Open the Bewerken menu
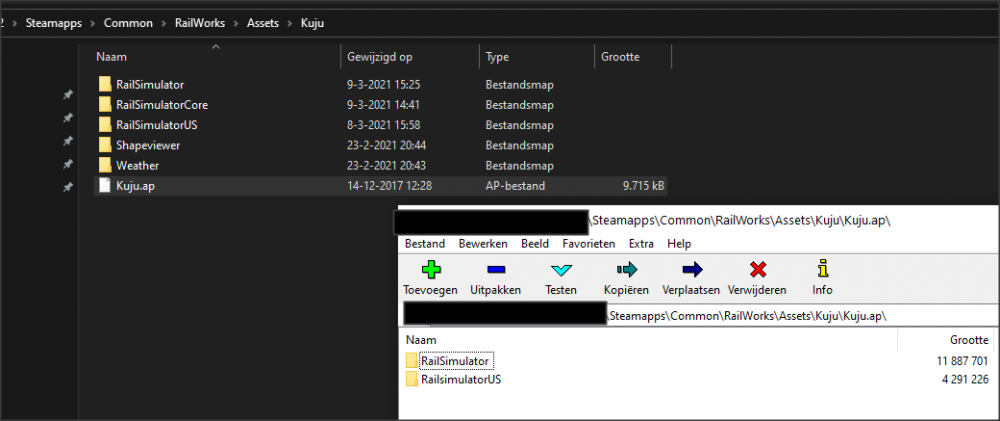 (x=482, y=244)
